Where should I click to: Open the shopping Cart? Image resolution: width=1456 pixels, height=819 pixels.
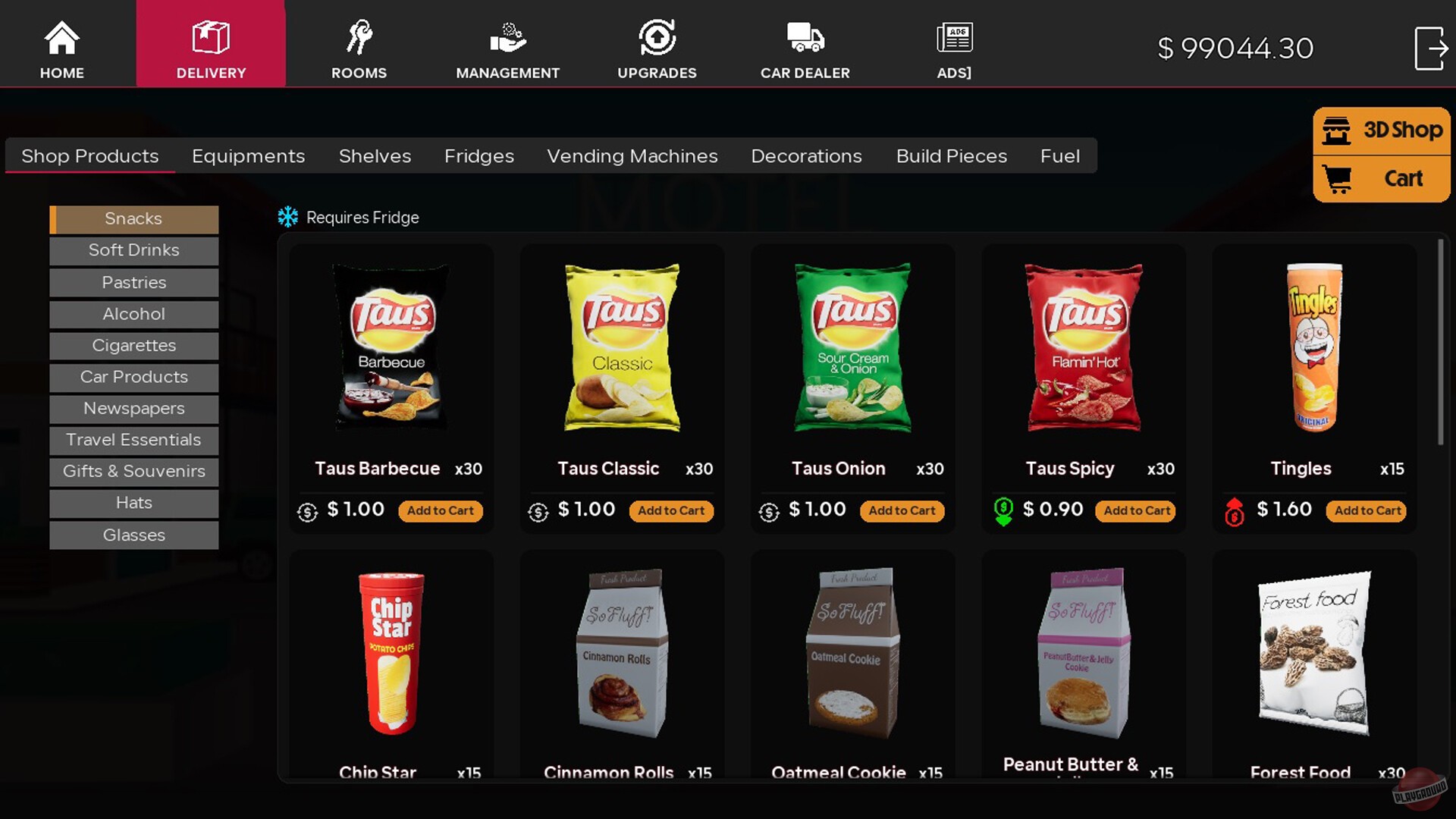[1382, 179]
